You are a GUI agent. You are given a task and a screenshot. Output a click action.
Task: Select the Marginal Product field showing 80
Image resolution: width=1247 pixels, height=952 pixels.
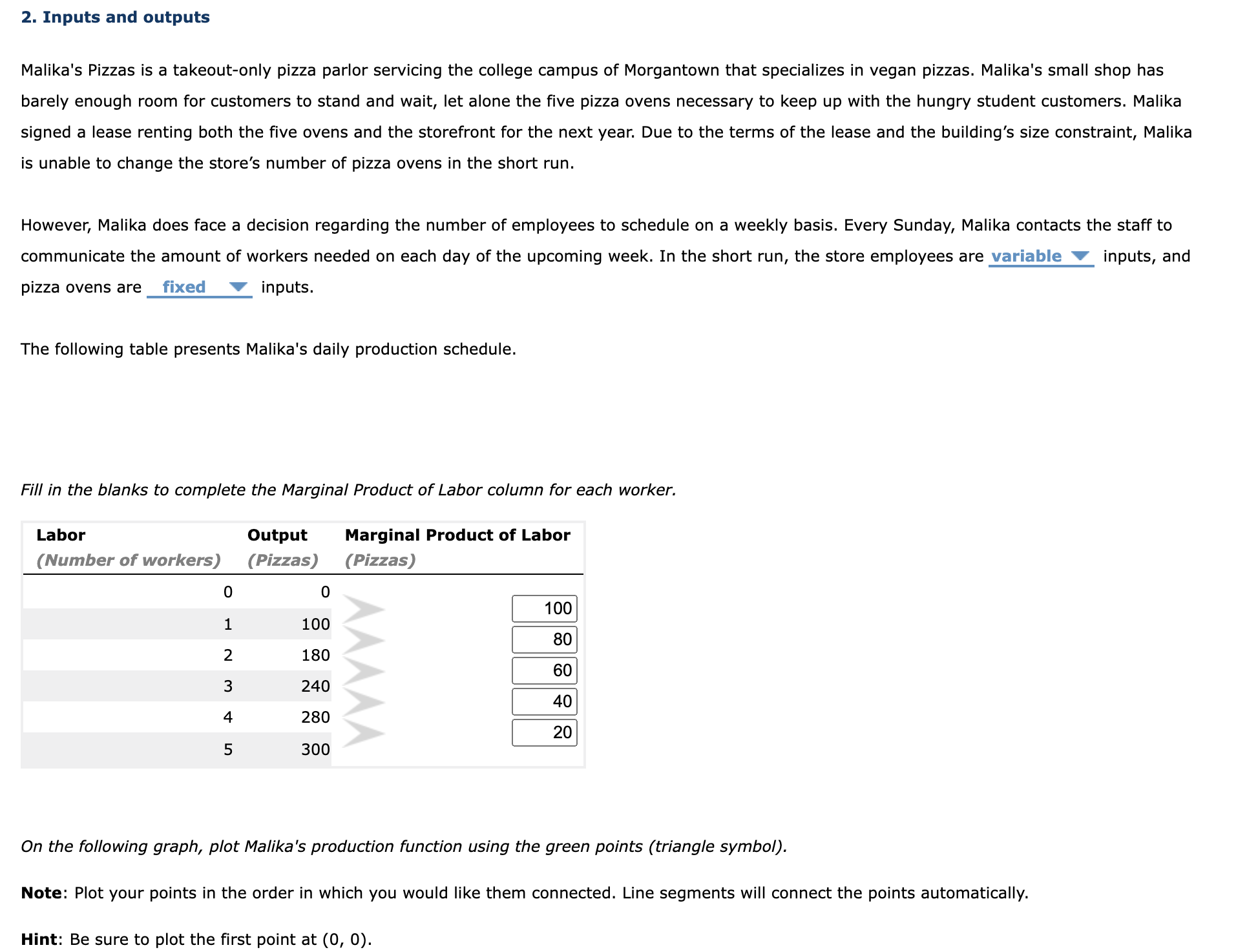[x=544, y=639]
